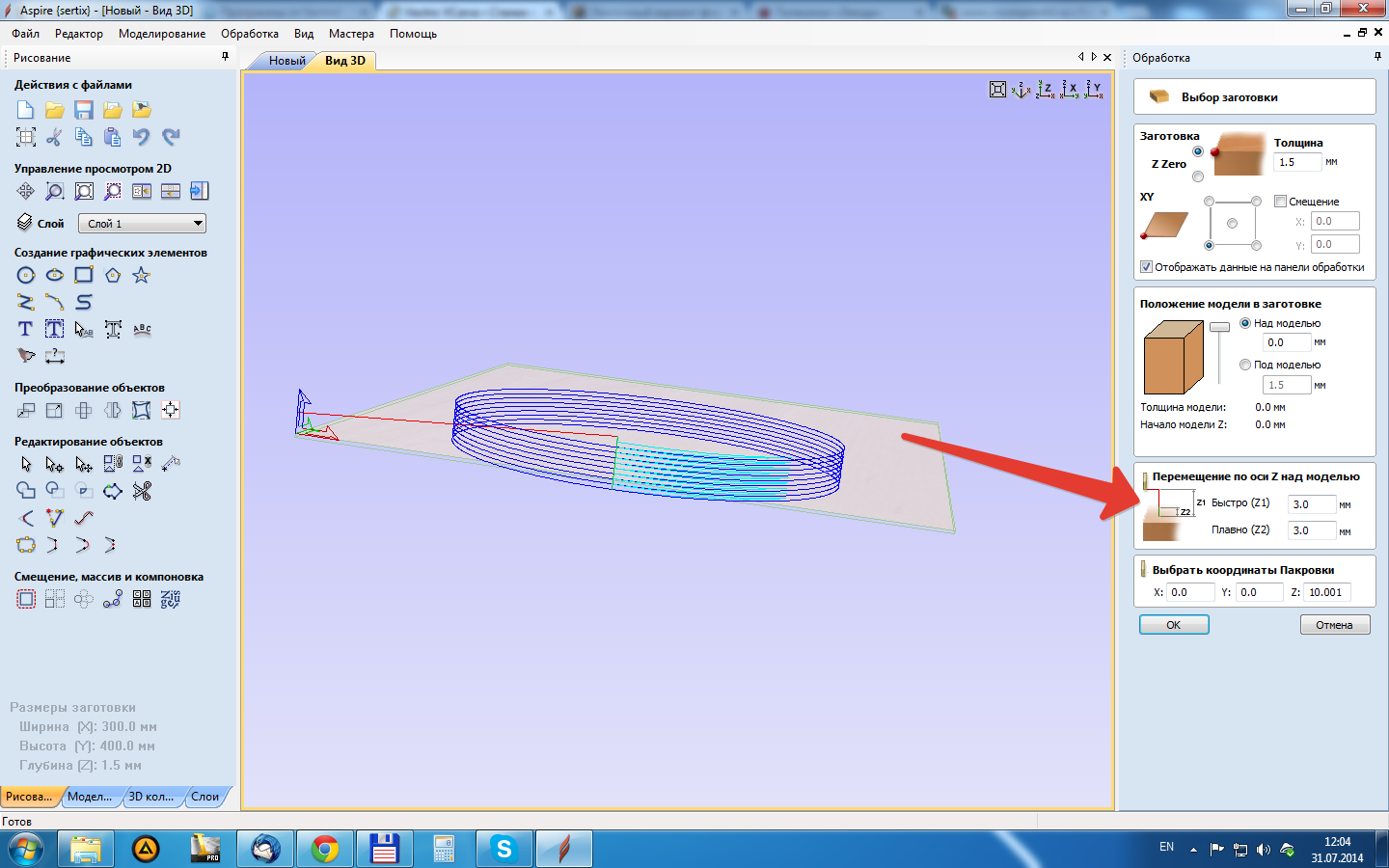1389x868 pixels.
Task: Select the draw polyline tool
Action: point(26,303)
